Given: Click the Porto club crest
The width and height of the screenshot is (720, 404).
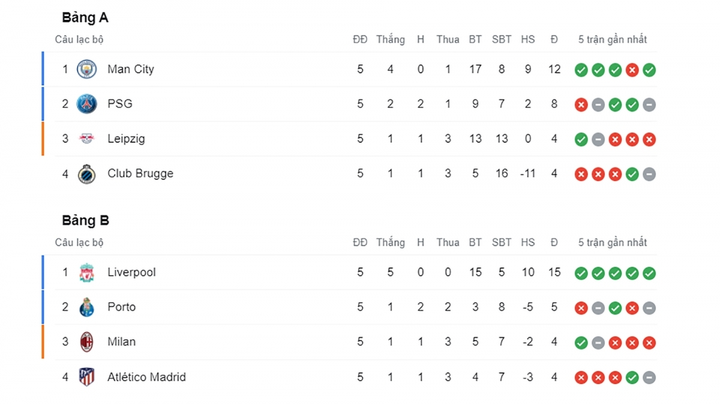Looking at the screenshot, I should coord(86,307).
